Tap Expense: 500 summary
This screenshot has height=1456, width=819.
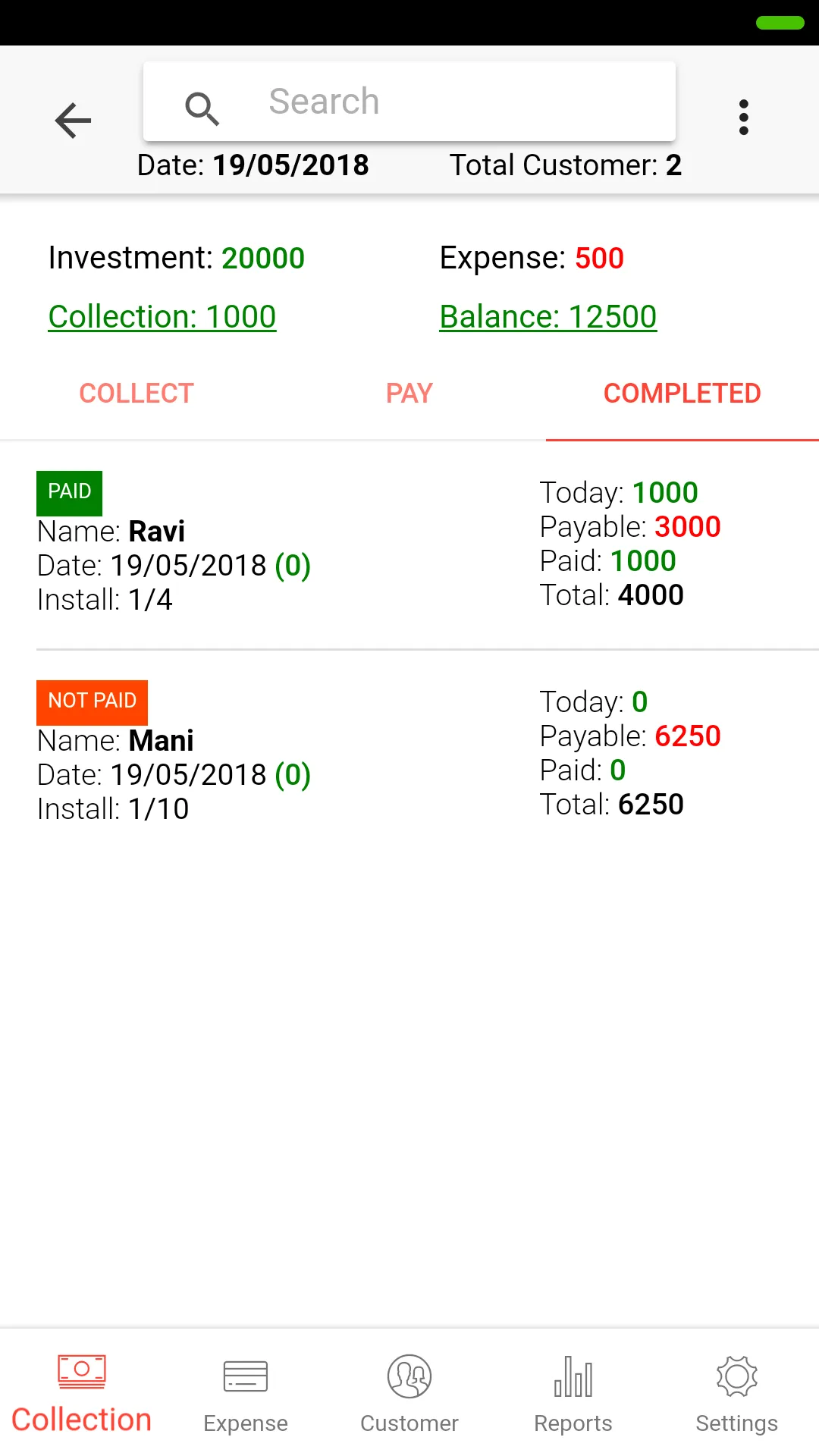tap(532, 259)
